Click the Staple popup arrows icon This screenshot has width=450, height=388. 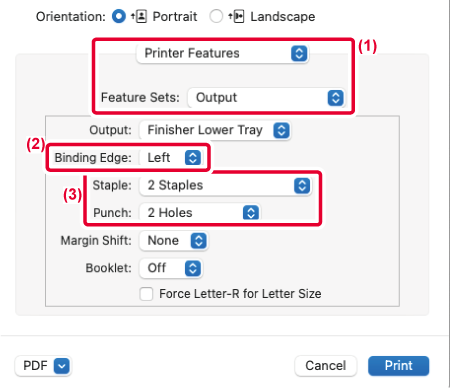click(302, 186)
